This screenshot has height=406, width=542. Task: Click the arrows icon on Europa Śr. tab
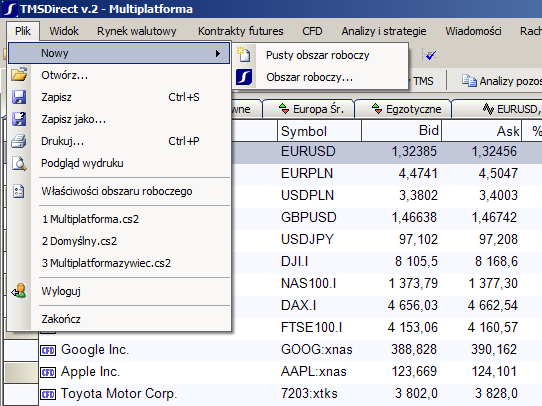pyautogui.click(x=284, y=109)
